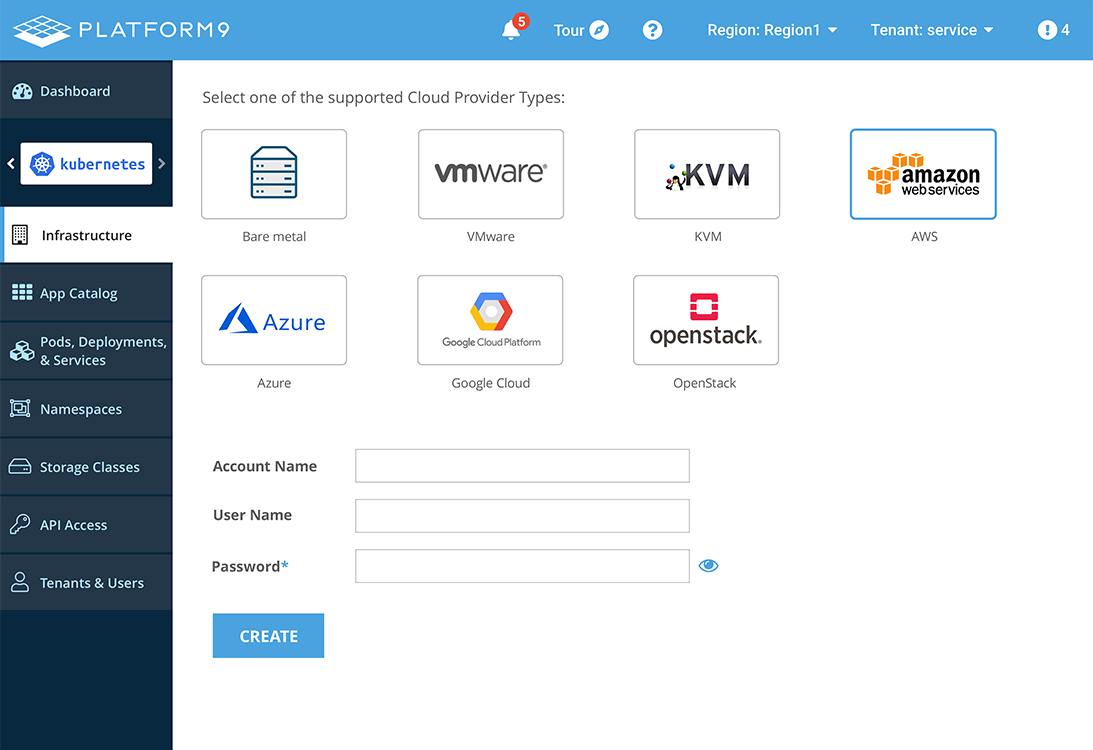This screenshot has height=750, width=1093.
Task: Select the VMware cloud provider tile
Action: [x=490, y=173]
